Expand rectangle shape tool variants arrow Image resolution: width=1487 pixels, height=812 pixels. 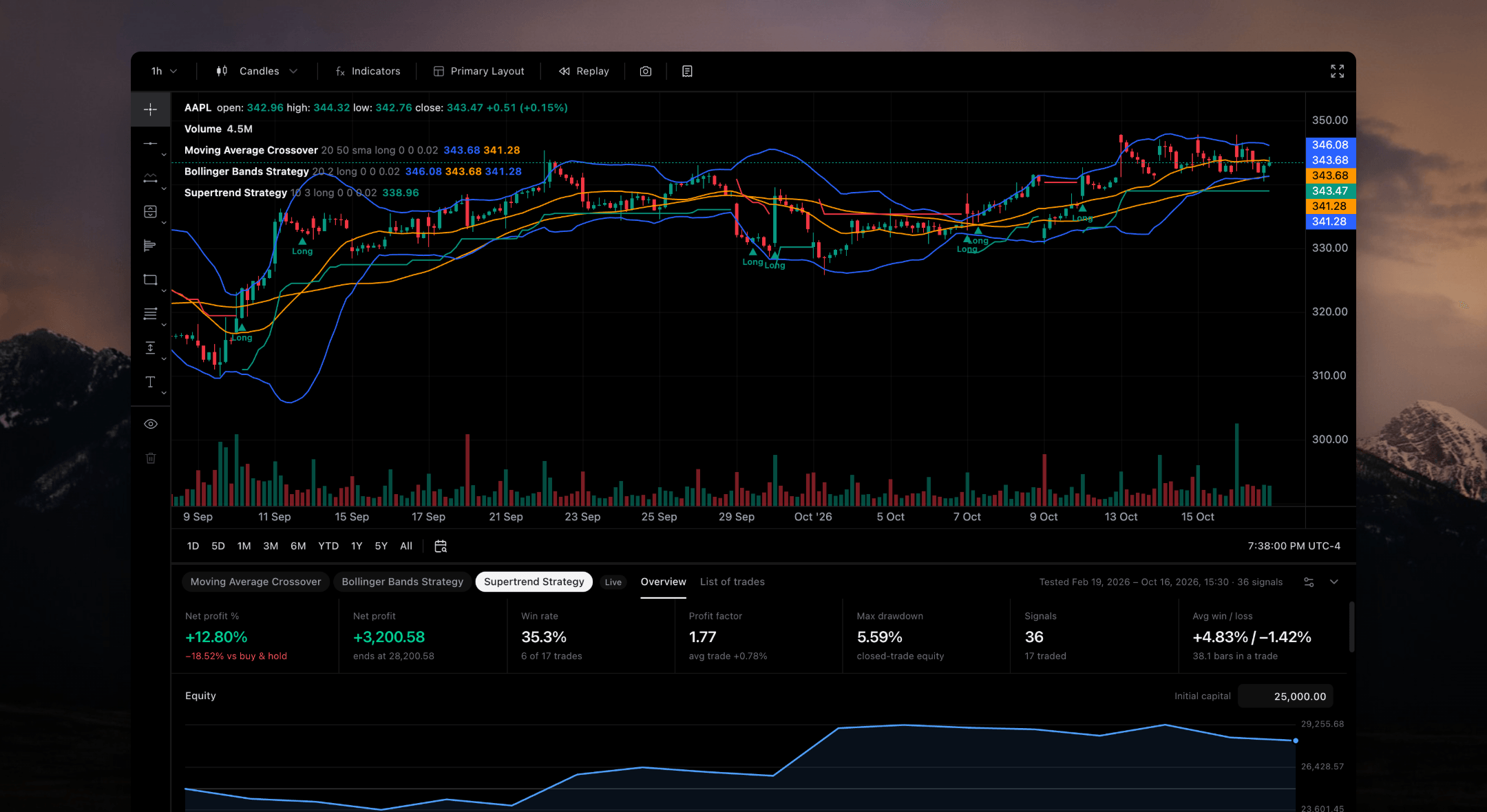point(164,291)
